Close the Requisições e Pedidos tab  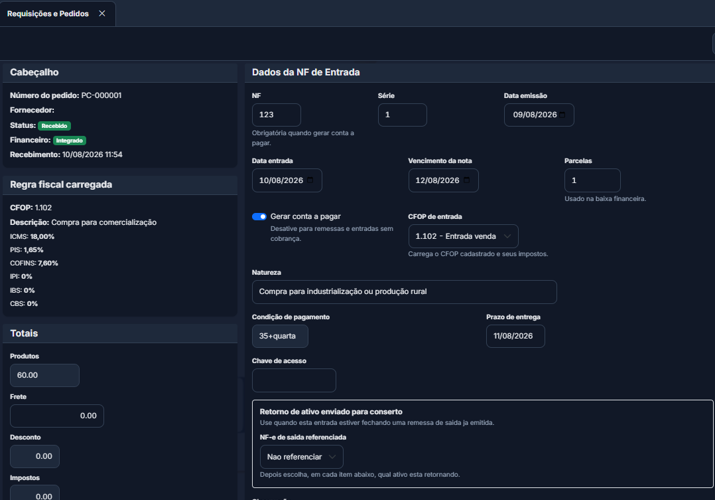coord(102,14)
